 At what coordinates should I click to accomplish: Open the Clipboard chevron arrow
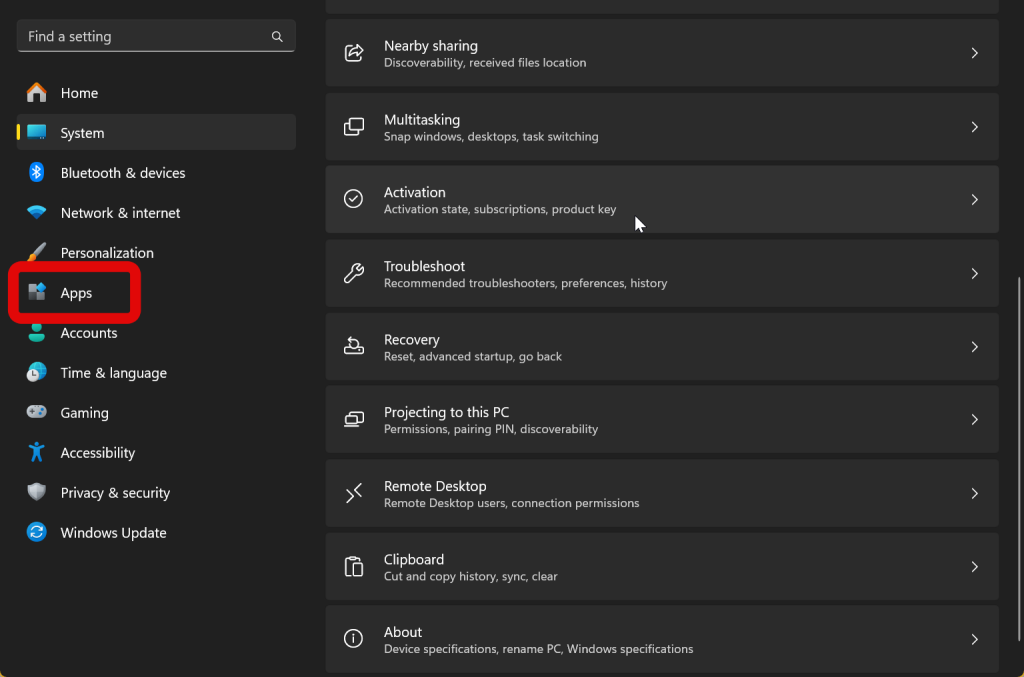coord(974,567)
